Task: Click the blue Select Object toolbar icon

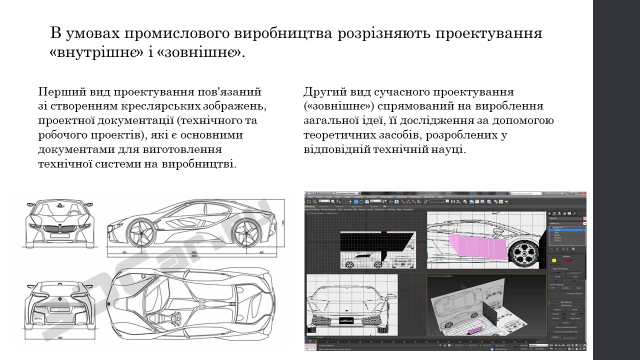Action: (x=356, y=202)
